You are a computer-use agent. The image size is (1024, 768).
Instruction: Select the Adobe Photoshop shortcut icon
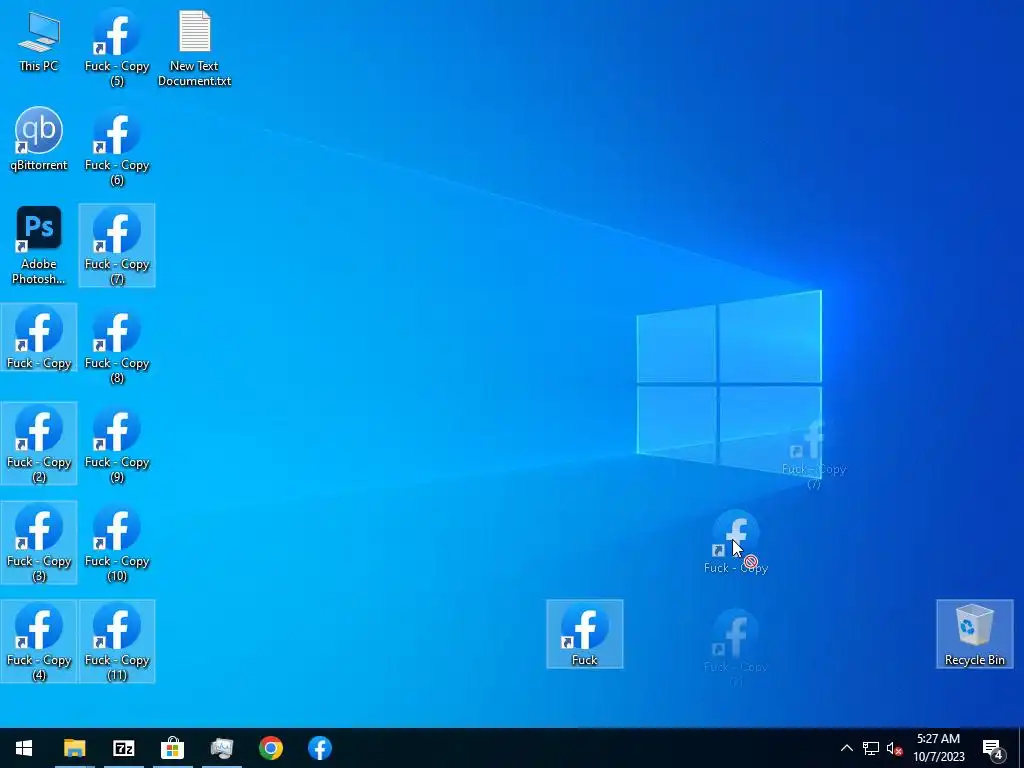click(x=39, y=246)
